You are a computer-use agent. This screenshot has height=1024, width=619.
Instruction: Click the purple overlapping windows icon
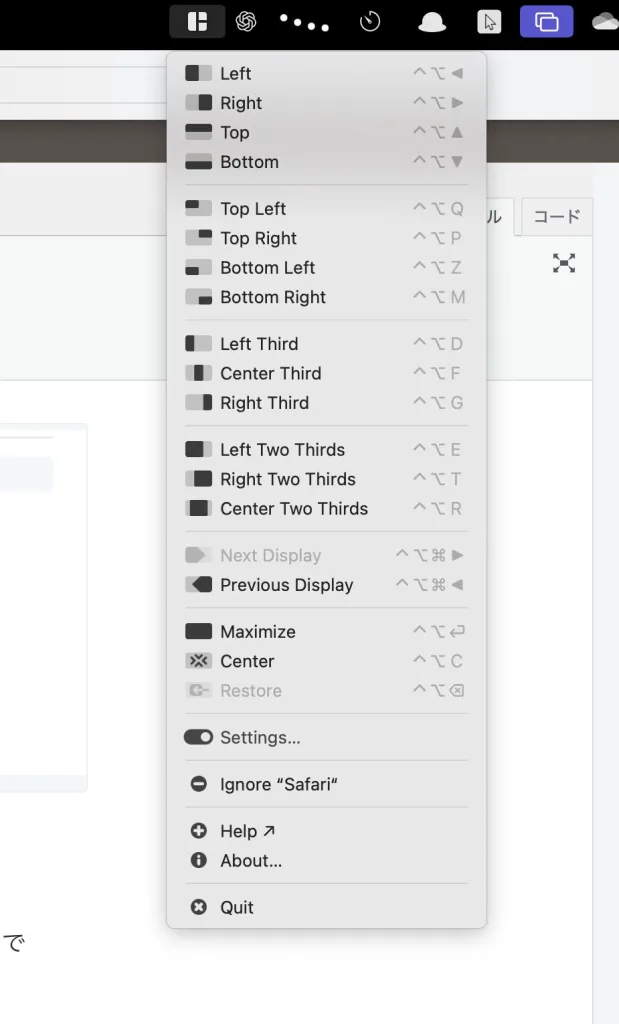(547, 22)
